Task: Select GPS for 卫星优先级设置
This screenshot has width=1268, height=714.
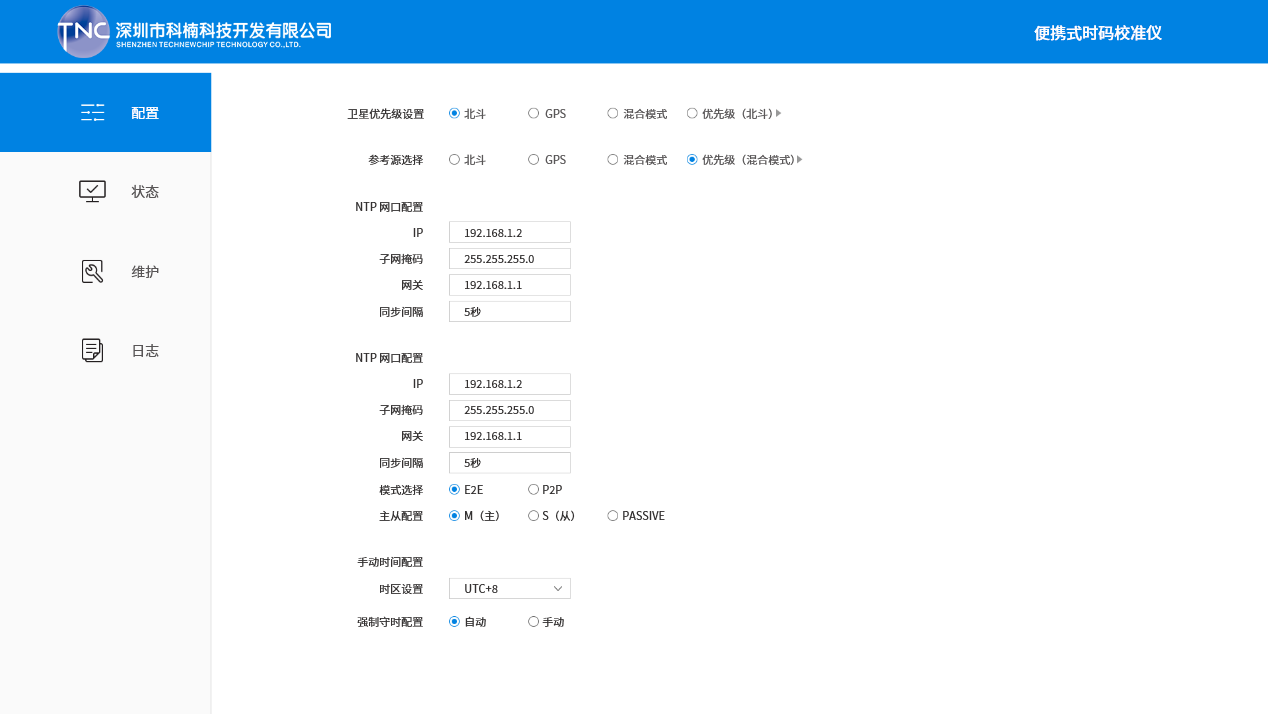Action: (534, 114)
